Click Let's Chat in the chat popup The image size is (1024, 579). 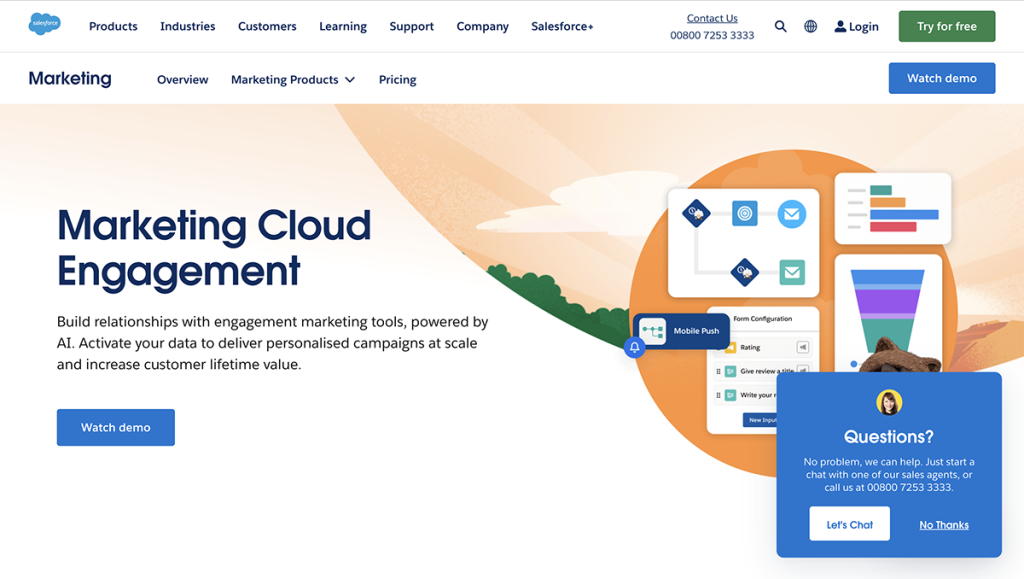(x=849, y=523)
